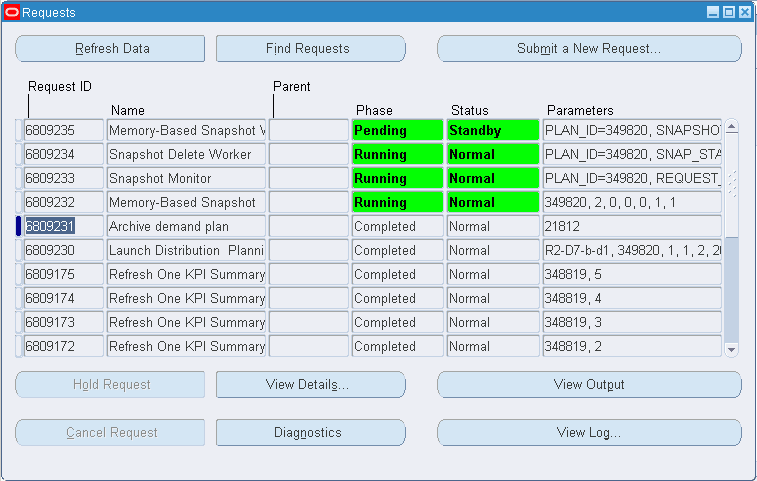Click name field 'Archive demand plan'
The width and height of the screenshot is (757, 481).
click(186, 226)
